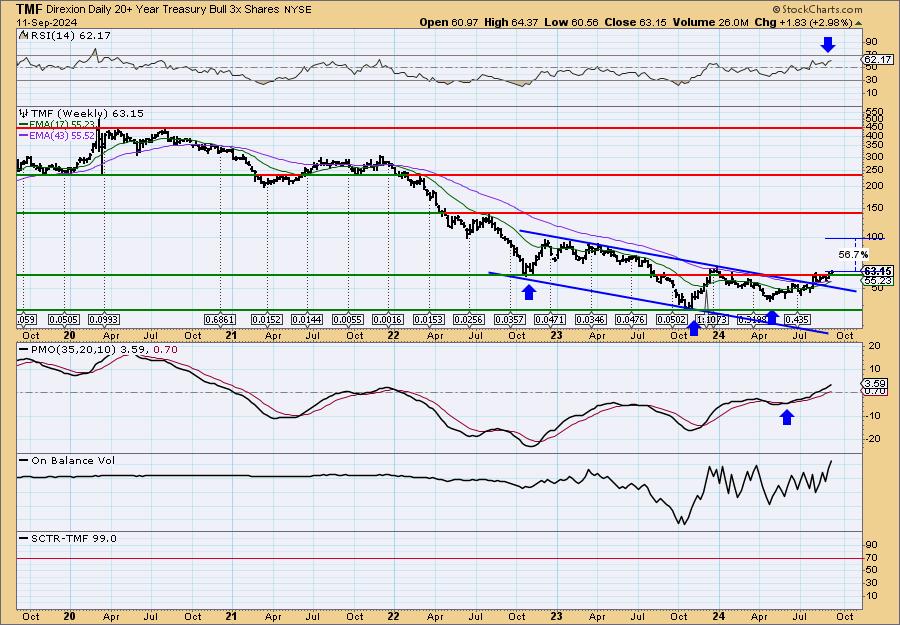The width and height of the screenshot is (900, 625).
Task: Click the 0.0502 dividend marker
Action: (x=672, y=319)
